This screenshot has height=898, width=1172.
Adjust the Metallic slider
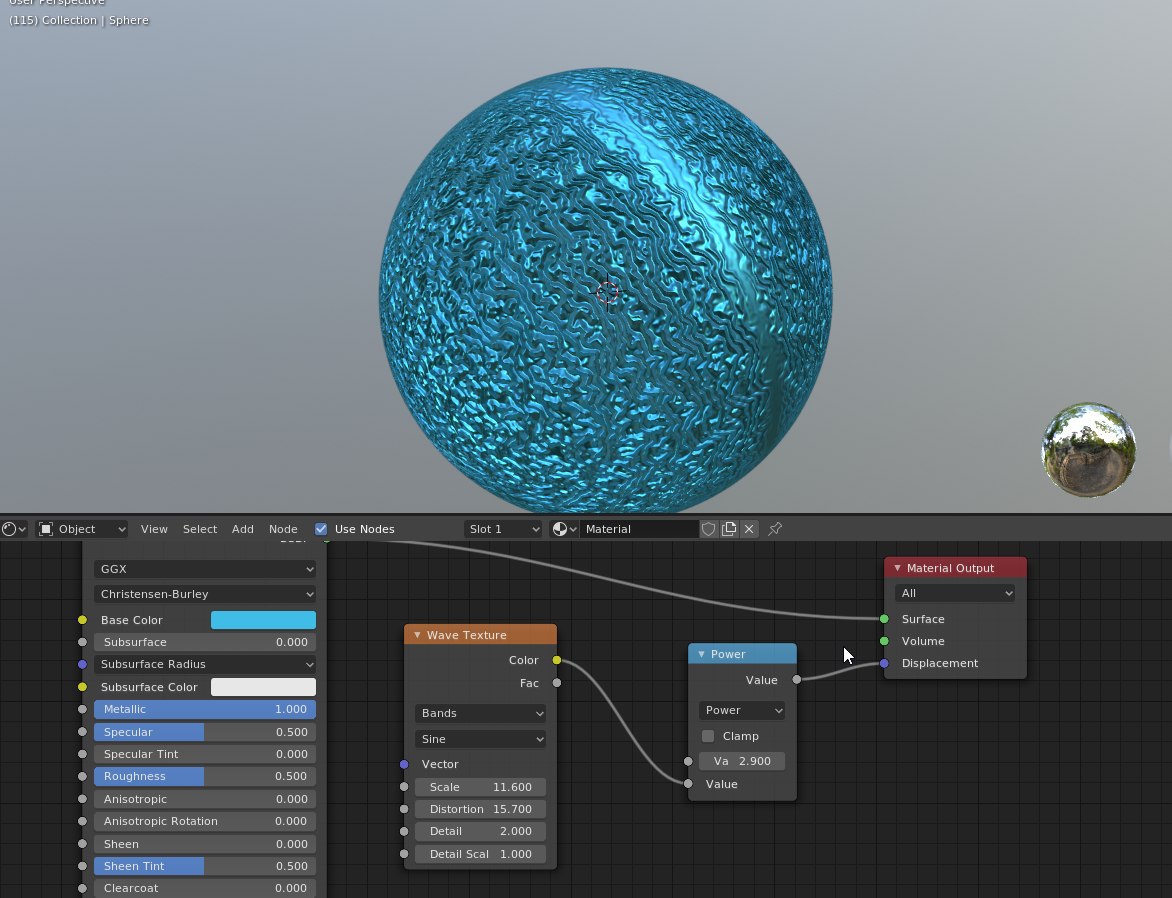205,709
